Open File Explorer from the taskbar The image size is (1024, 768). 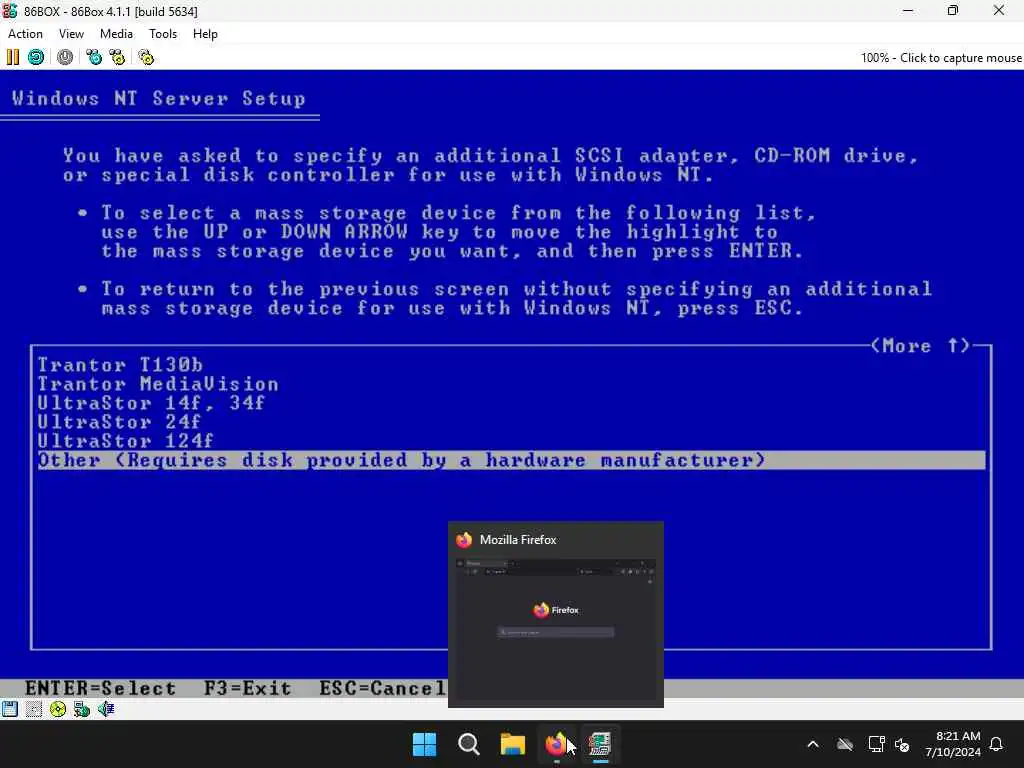pos(513,744)
